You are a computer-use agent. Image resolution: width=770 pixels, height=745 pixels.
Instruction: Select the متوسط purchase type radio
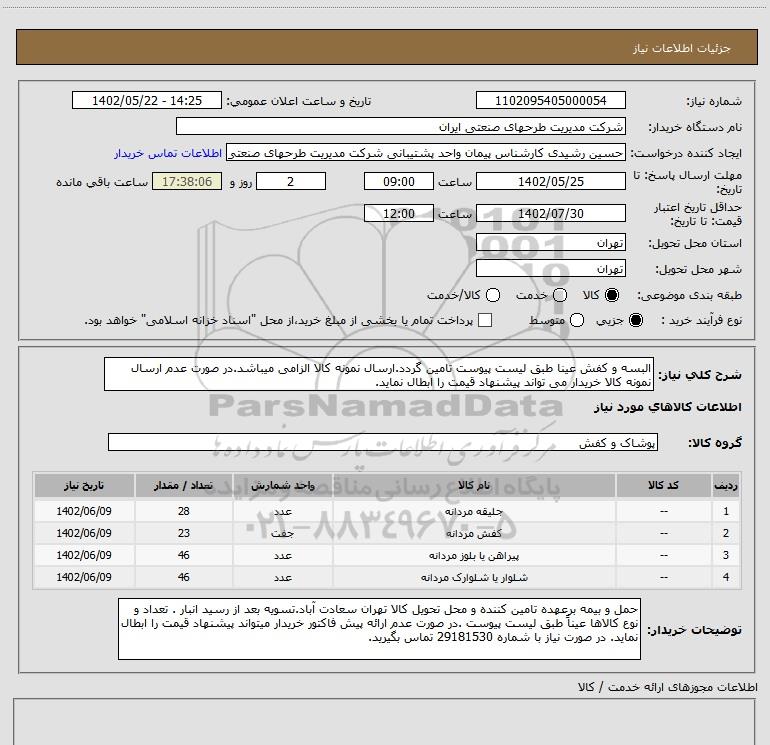point(576,320)
